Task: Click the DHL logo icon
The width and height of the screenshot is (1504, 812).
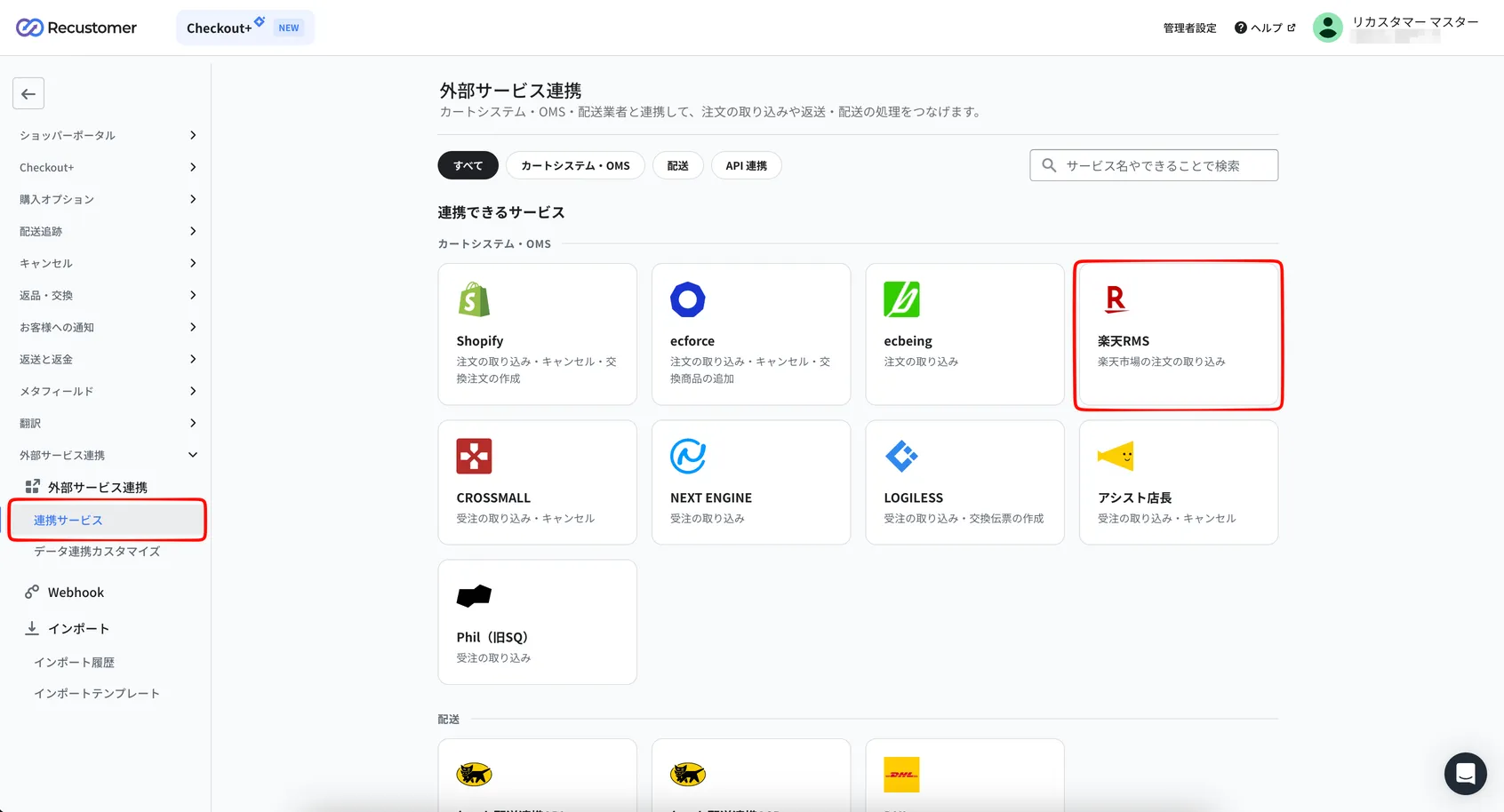Action: (901, 775)
